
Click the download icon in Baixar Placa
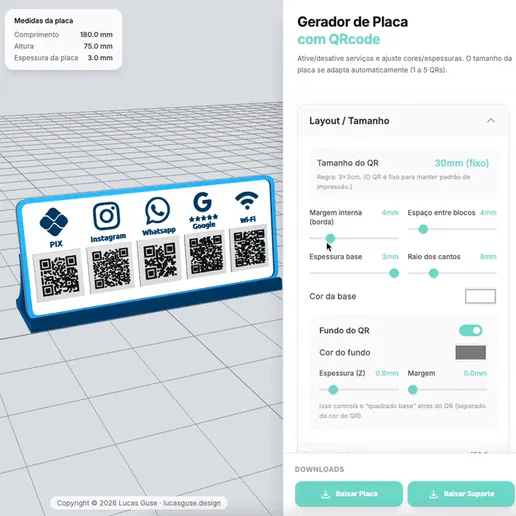pyautogui.click(x=326, y=494)
